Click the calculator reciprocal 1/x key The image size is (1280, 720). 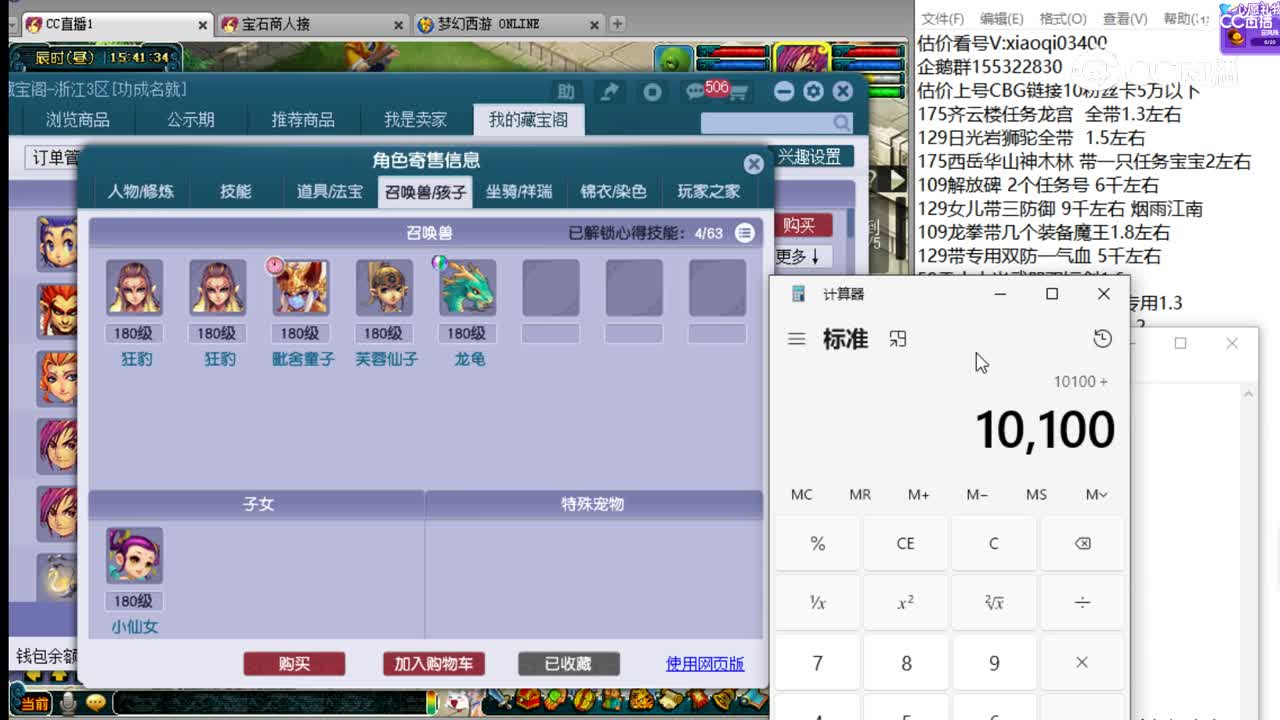[x=817, y=602]
